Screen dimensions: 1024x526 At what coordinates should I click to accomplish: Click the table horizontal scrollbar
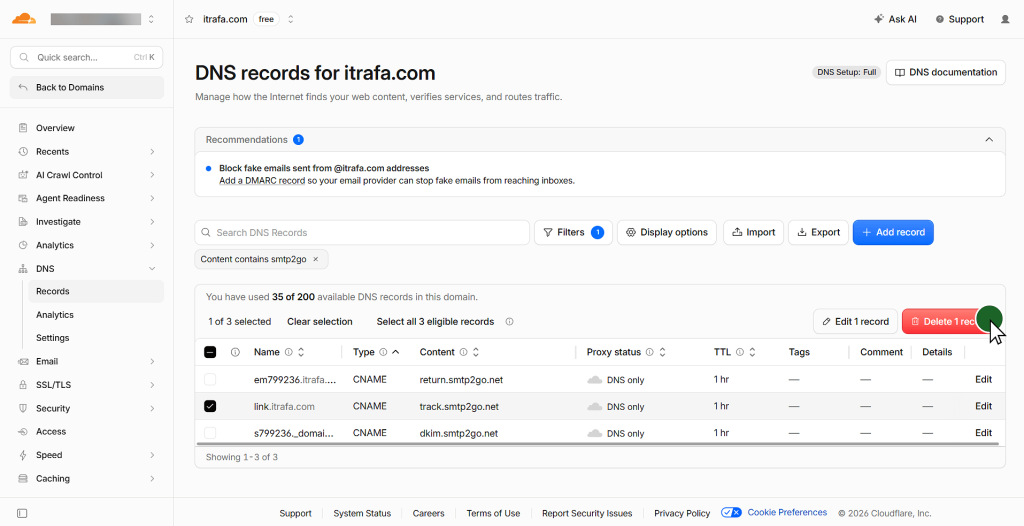598,444
